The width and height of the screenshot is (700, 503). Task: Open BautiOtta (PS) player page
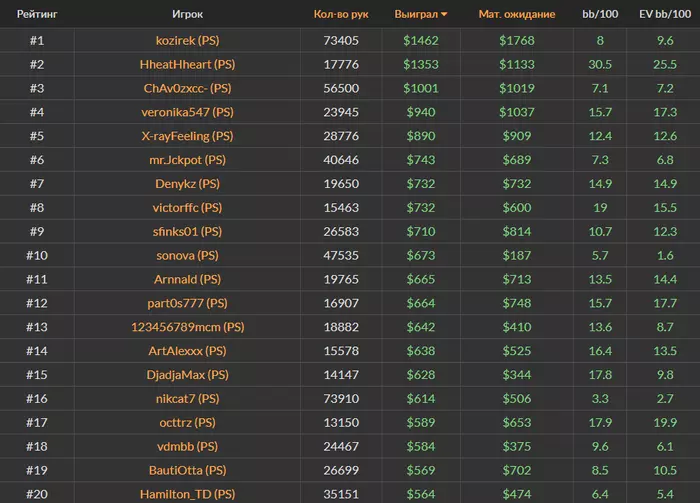point(188,470)
